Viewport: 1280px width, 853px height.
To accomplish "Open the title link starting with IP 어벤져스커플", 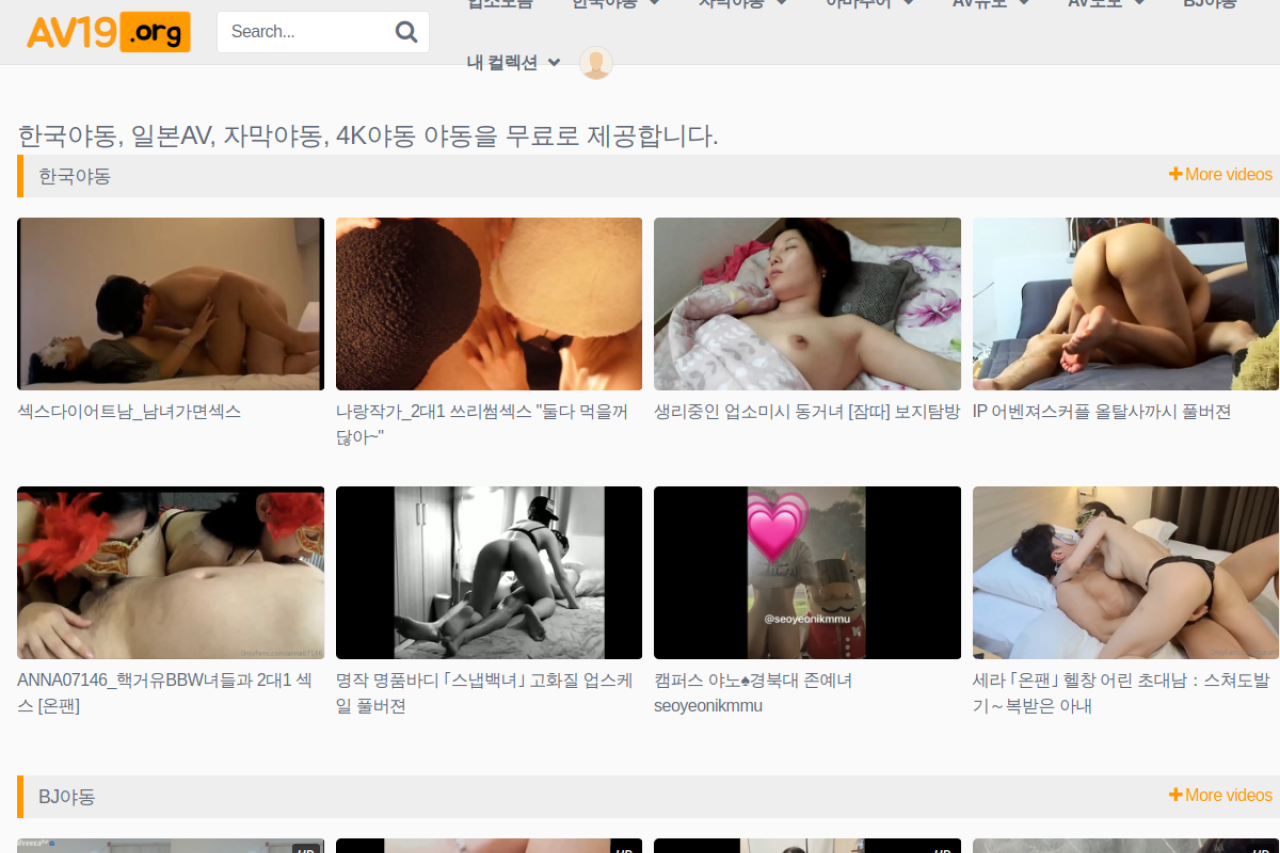I will click(x=1102, y=412).
